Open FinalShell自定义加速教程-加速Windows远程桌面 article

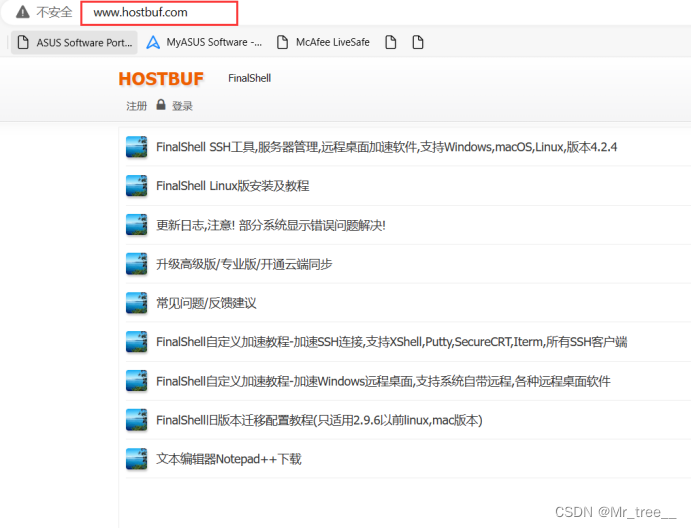(x=383, y=381)
